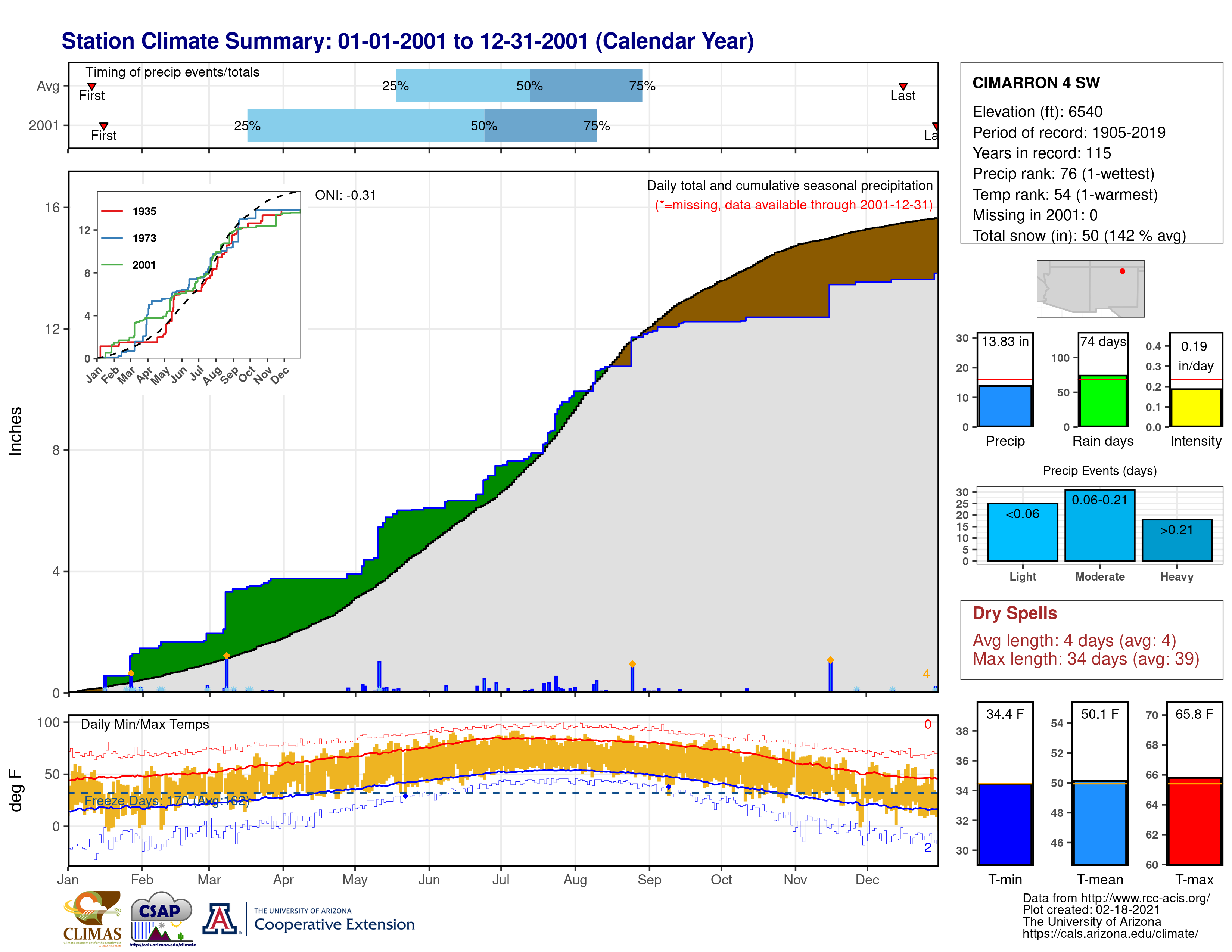Open the https://cals.arizona.edu/climate/ link

[x=1110, y=933]
